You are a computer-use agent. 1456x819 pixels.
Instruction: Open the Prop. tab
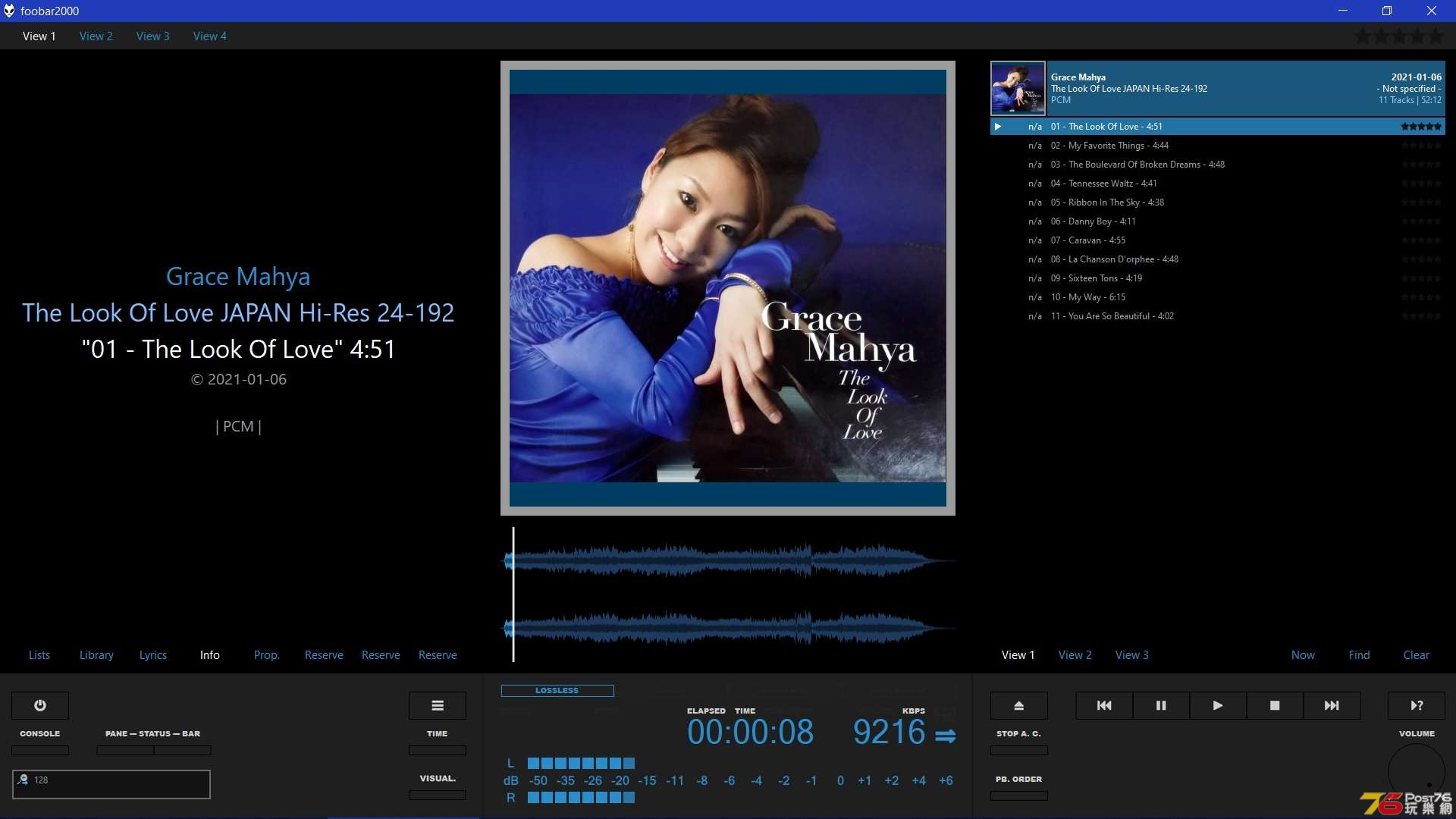coord(267,654)
